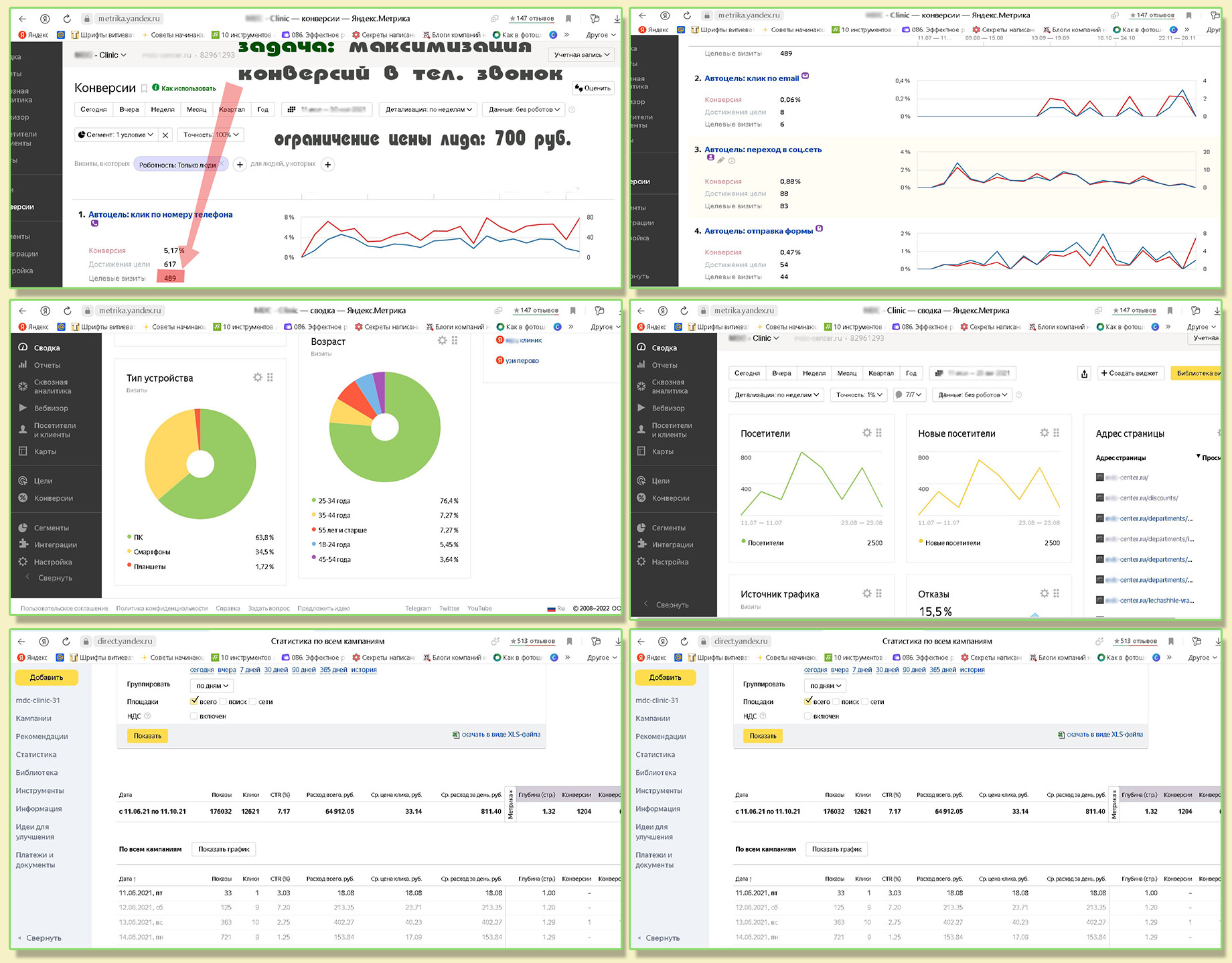Open the Сегмент: 1 условие dropdown
The image size is (1232, 963).
tap(116, 135)
